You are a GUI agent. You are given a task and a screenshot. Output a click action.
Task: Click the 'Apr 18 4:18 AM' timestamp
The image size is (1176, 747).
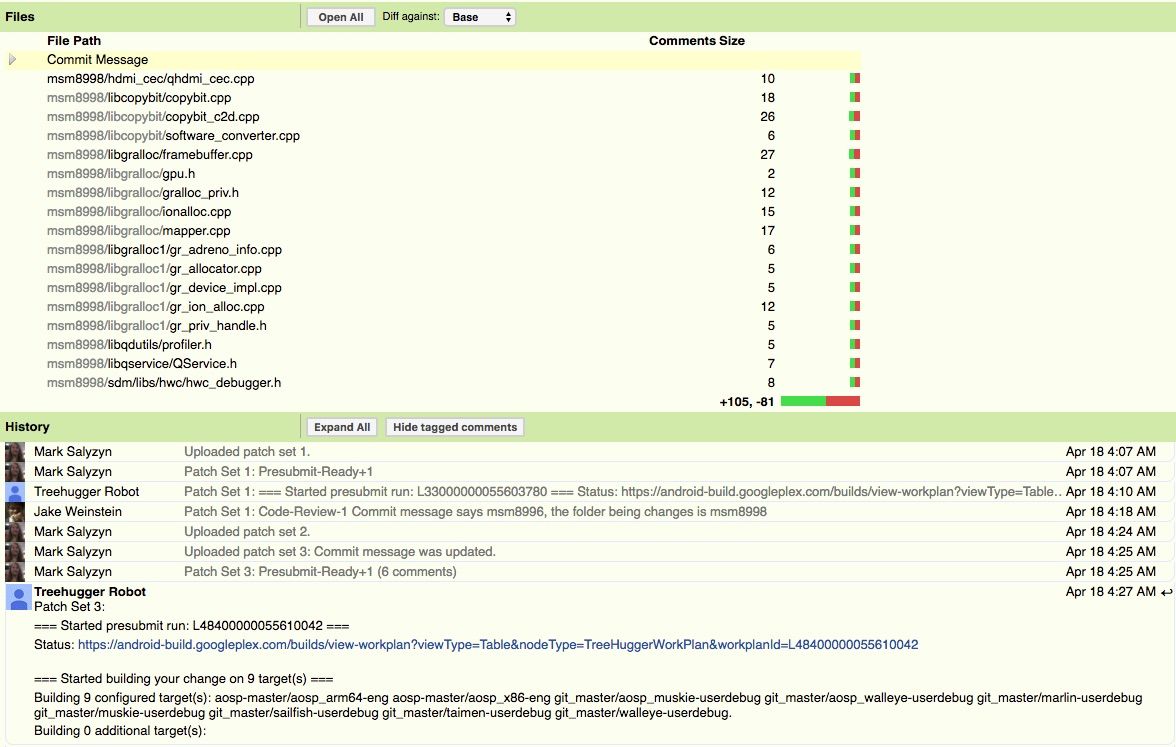[x=1111, y=512]
